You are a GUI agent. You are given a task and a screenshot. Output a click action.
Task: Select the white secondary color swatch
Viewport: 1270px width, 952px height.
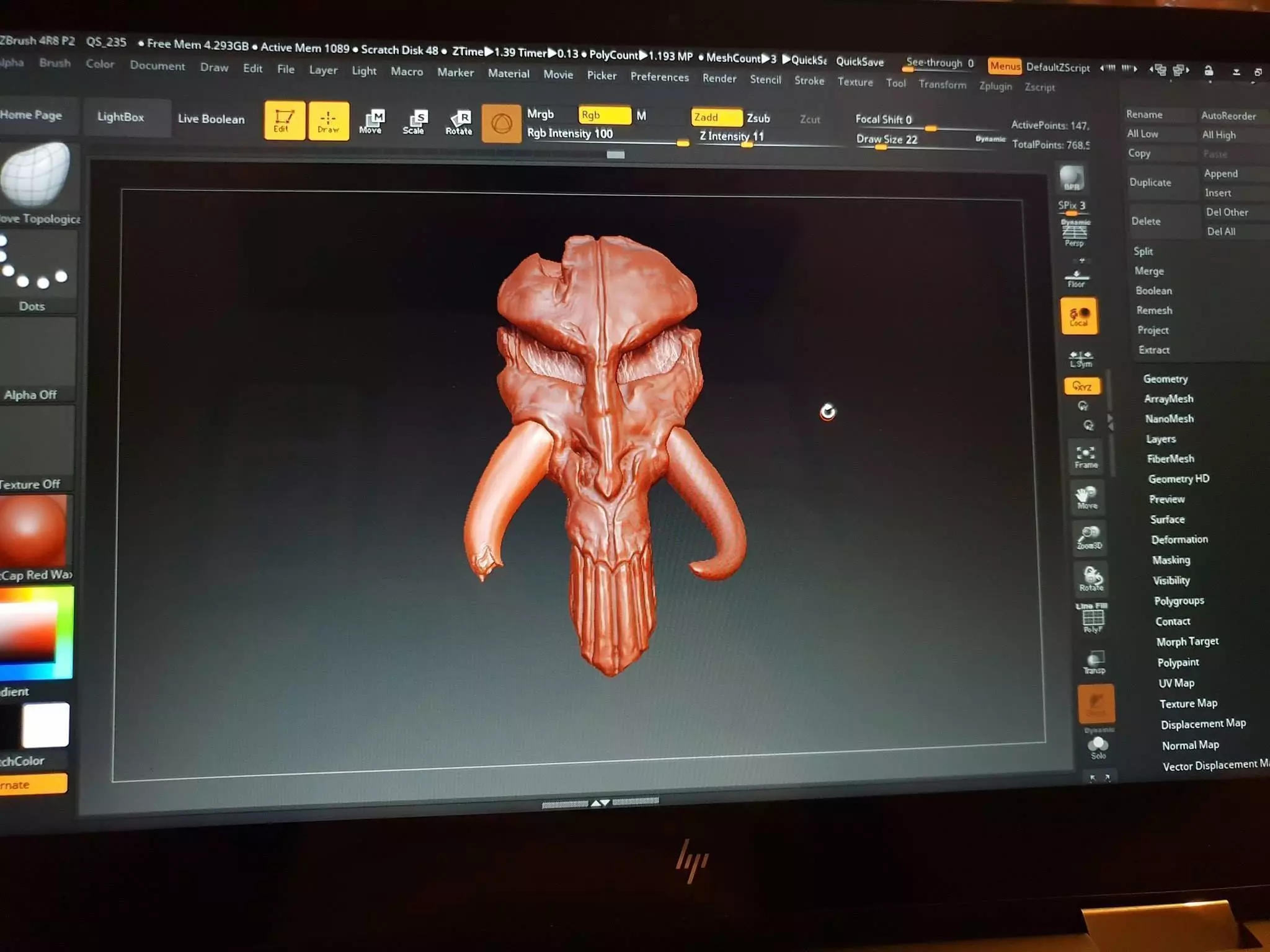[45, 725]
